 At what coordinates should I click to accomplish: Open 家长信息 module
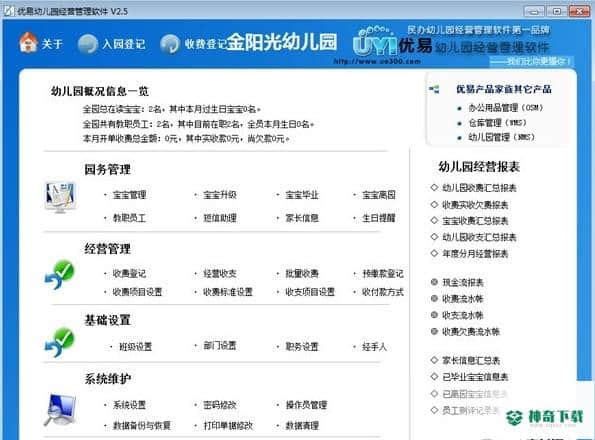(x=302, y=218)
